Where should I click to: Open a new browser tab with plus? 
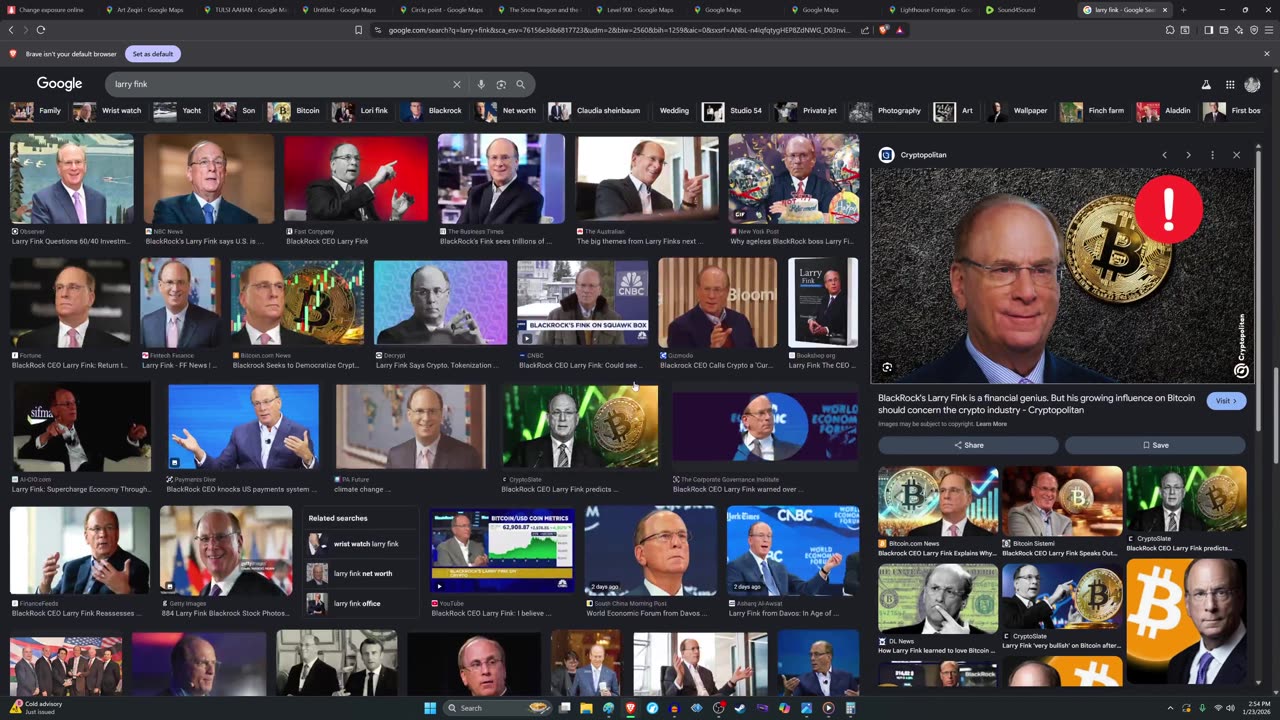(x=1183, y=10)
